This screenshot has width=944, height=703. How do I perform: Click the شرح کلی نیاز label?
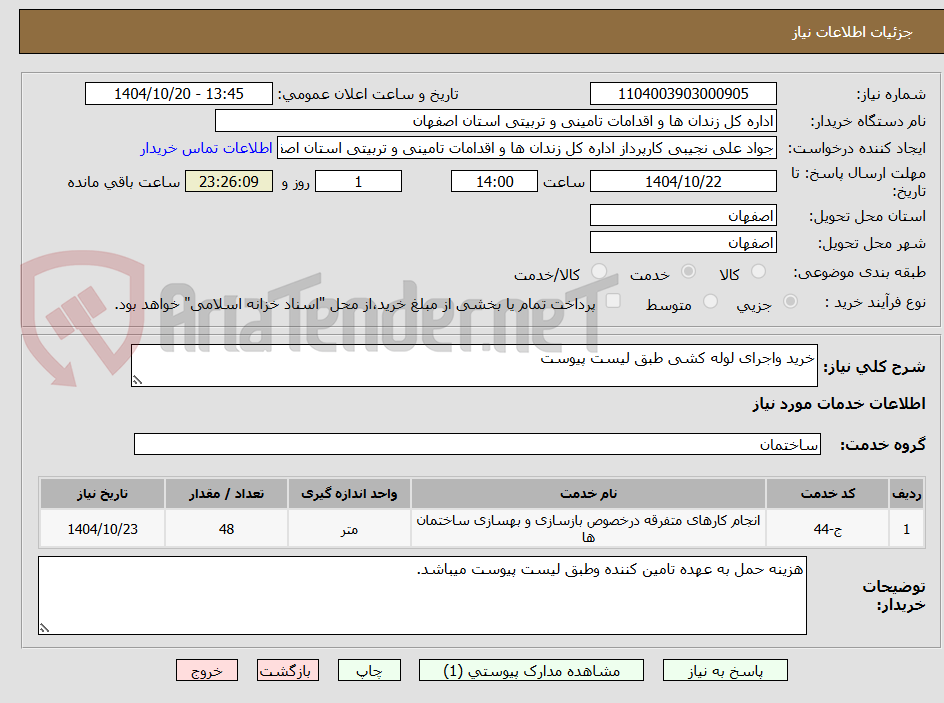coord(874,367)
